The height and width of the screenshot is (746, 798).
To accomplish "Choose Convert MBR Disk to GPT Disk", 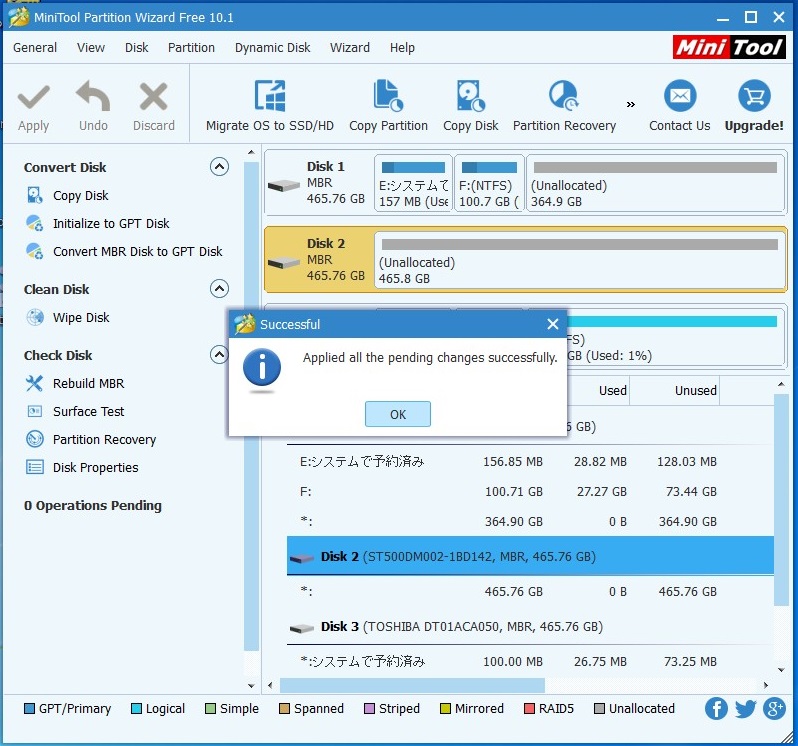I will coord(137,251).
